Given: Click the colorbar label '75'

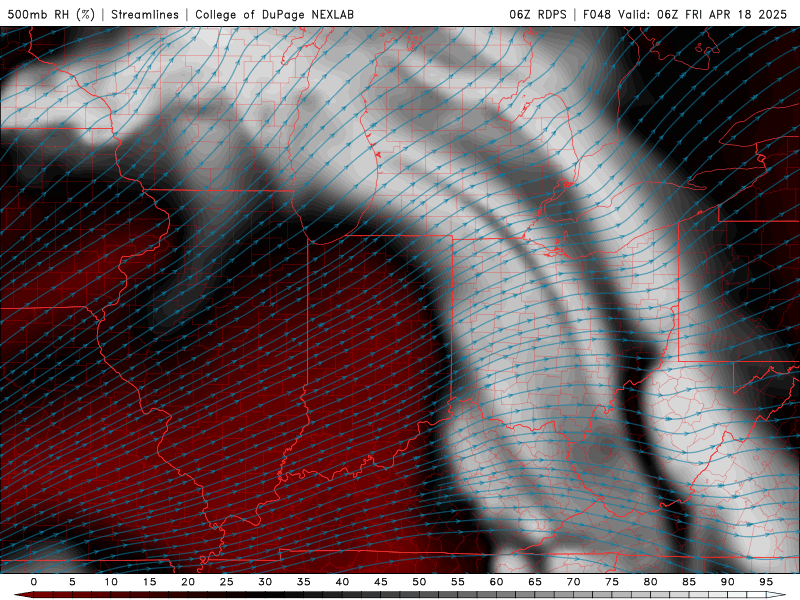Looking at the screenshot, I should (612, 582).
